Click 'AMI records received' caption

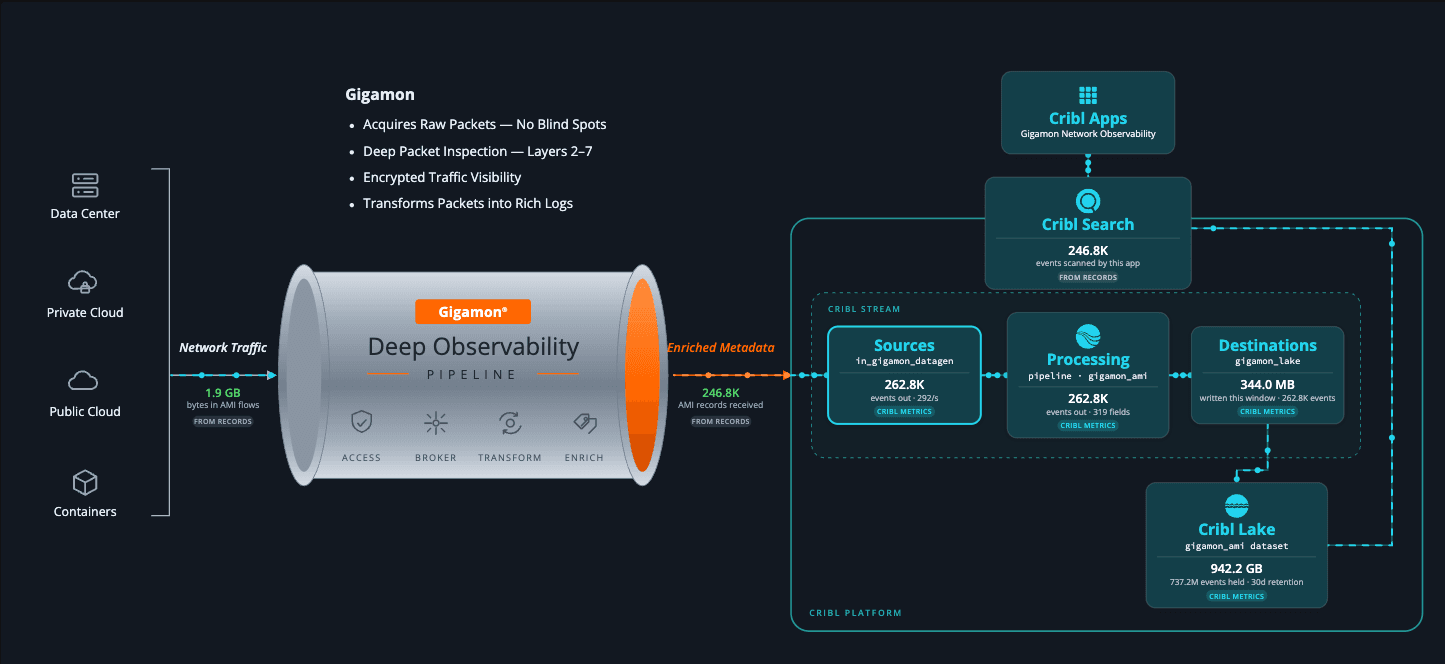pos(720,405)
